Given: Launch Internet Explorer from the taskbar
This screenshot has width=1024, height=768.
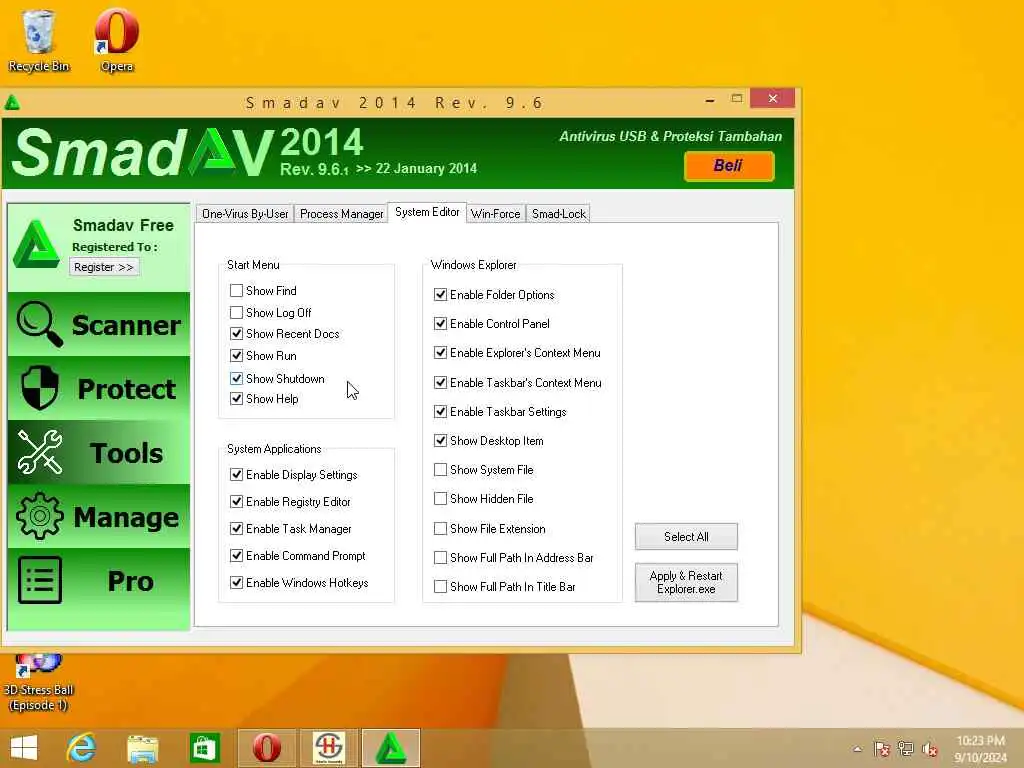Looking at the screenshot, I should click(x=81, y=748).
